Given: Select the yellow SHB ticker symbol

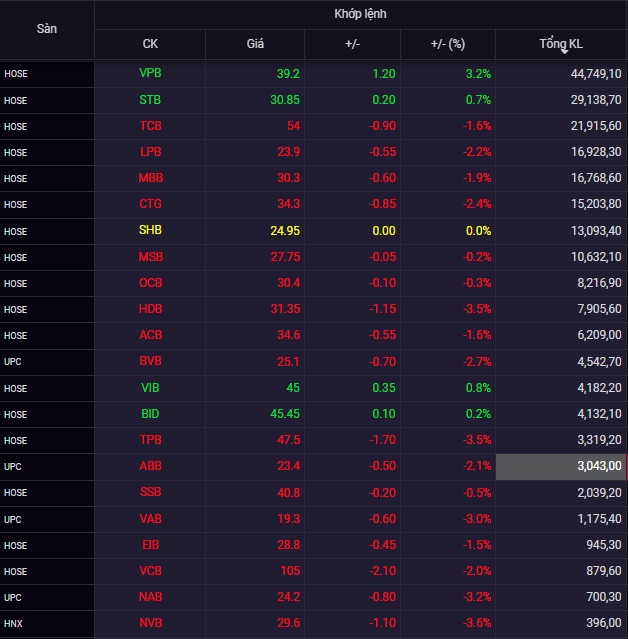Looking at the screenshot, I should click(150, 231).
